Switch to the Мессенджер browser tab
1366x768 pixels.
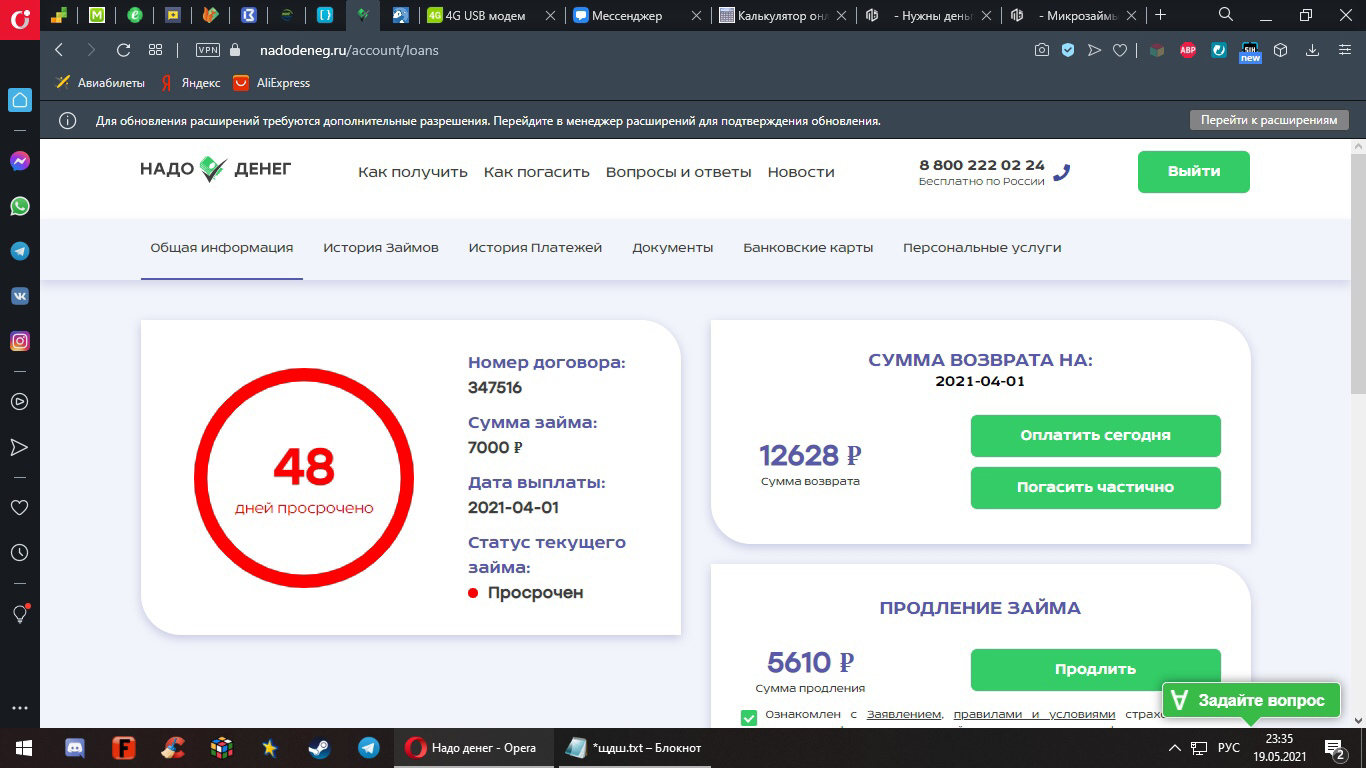click(638, 15)
